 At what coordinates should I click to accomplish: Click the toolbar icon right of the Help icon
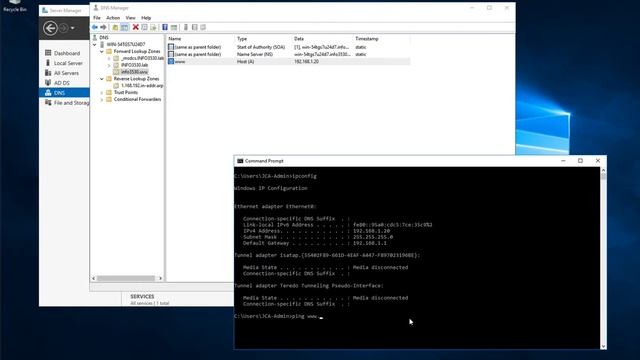(174, 27)
